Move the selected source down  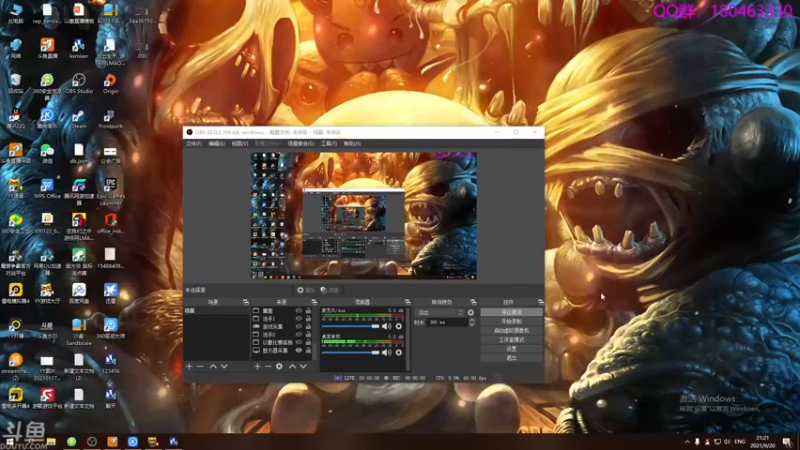click(304, 366)
